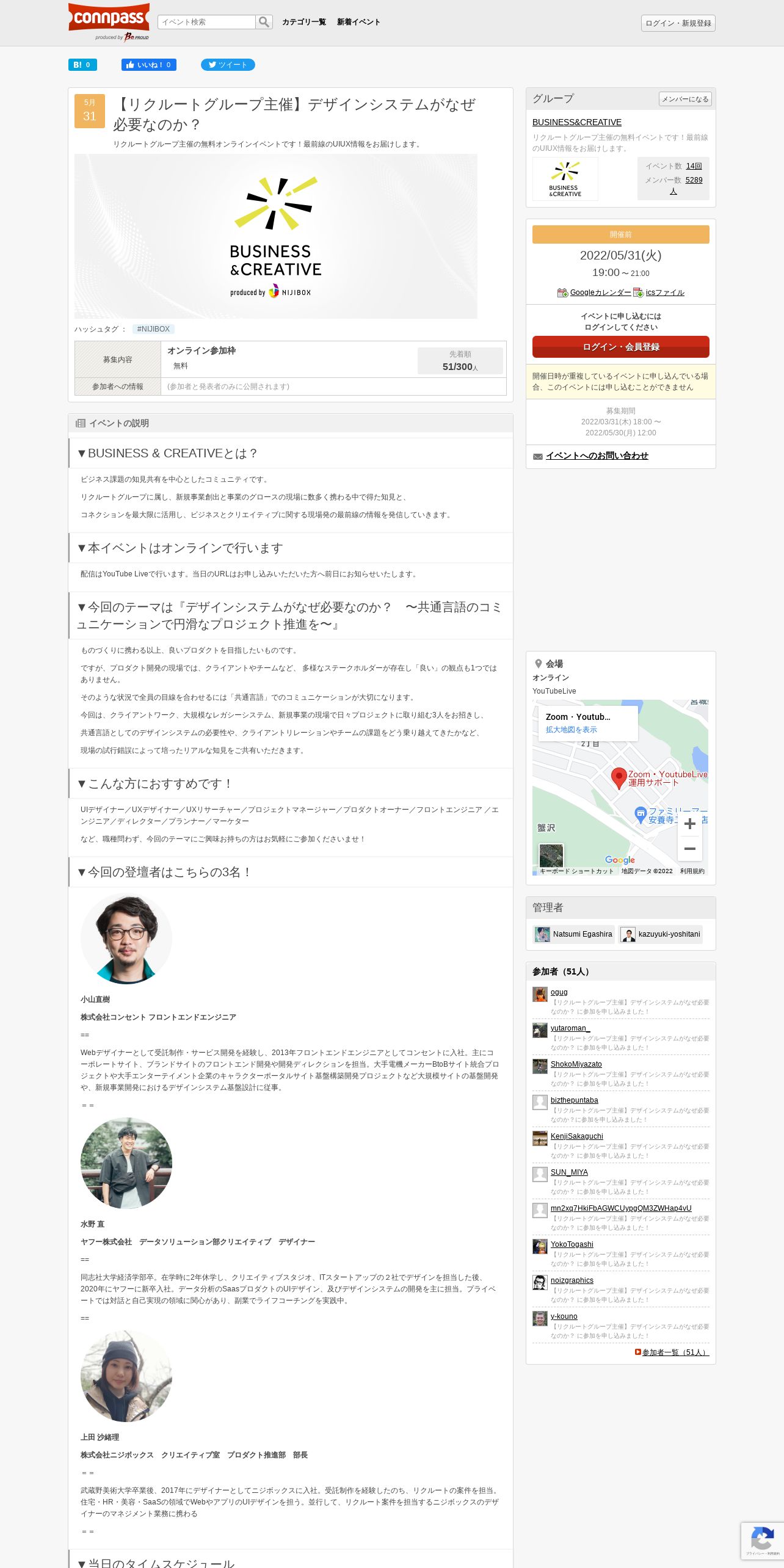Click the Googleカレンダー link
784x1568 pixels.
(x=600, y=293)
